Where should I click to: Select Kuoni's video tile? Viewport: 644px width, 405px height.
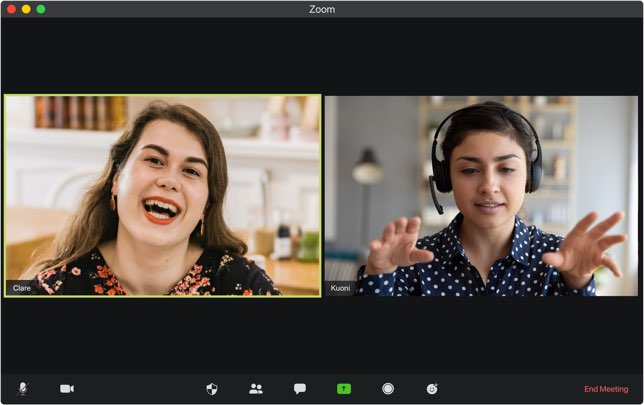(x=481, y=196)
